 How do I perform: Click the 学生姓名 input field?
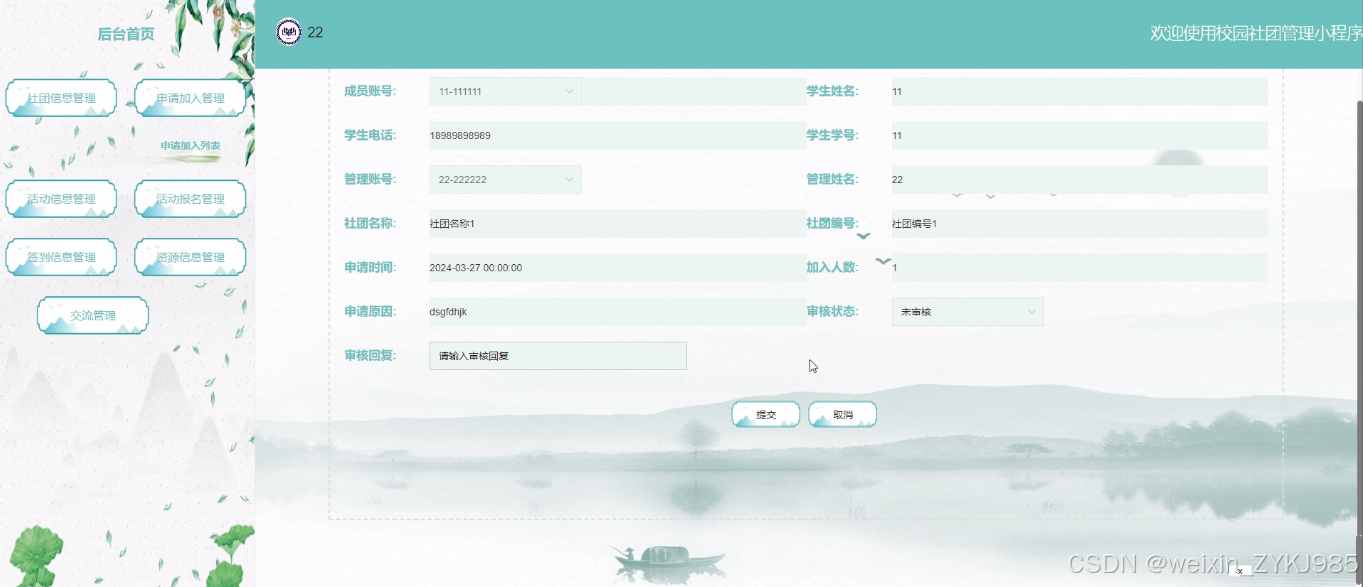(1080, 91)
